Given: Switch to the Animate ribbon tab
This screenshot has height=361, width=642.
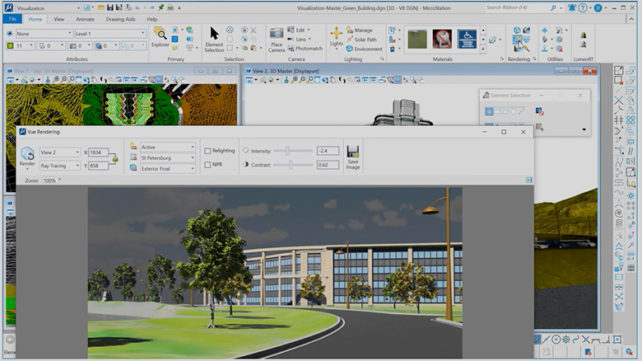Looking at the screenshot, I should (85, 19).
